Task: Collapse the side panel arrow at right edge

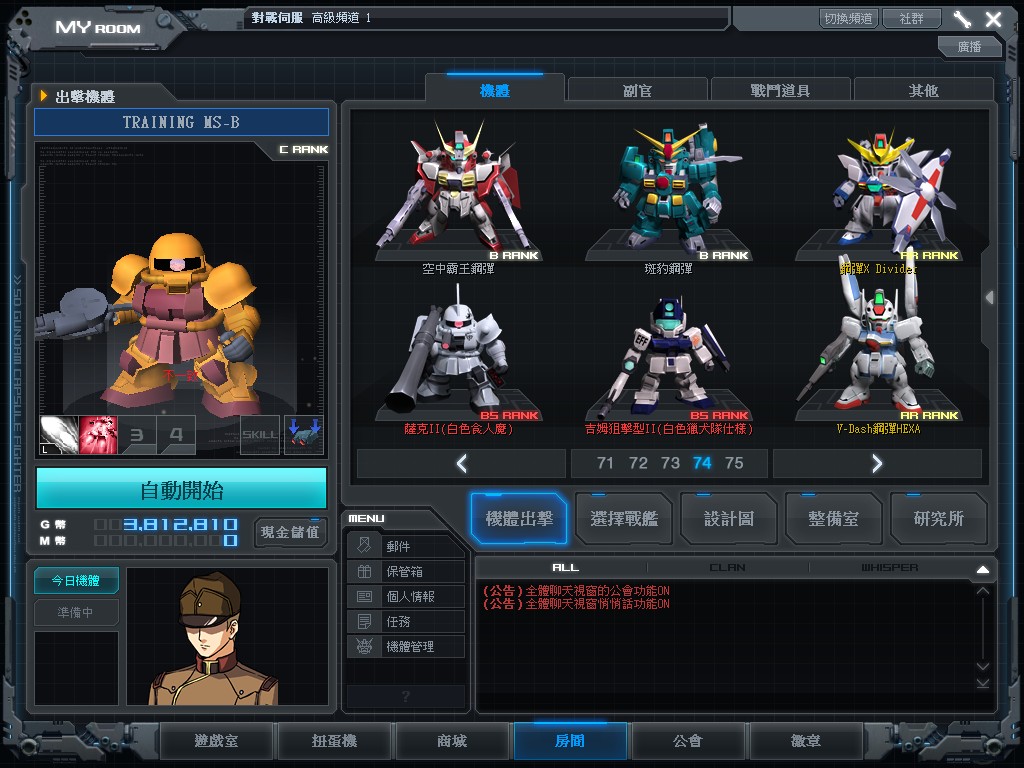Action: click(990, 297)
